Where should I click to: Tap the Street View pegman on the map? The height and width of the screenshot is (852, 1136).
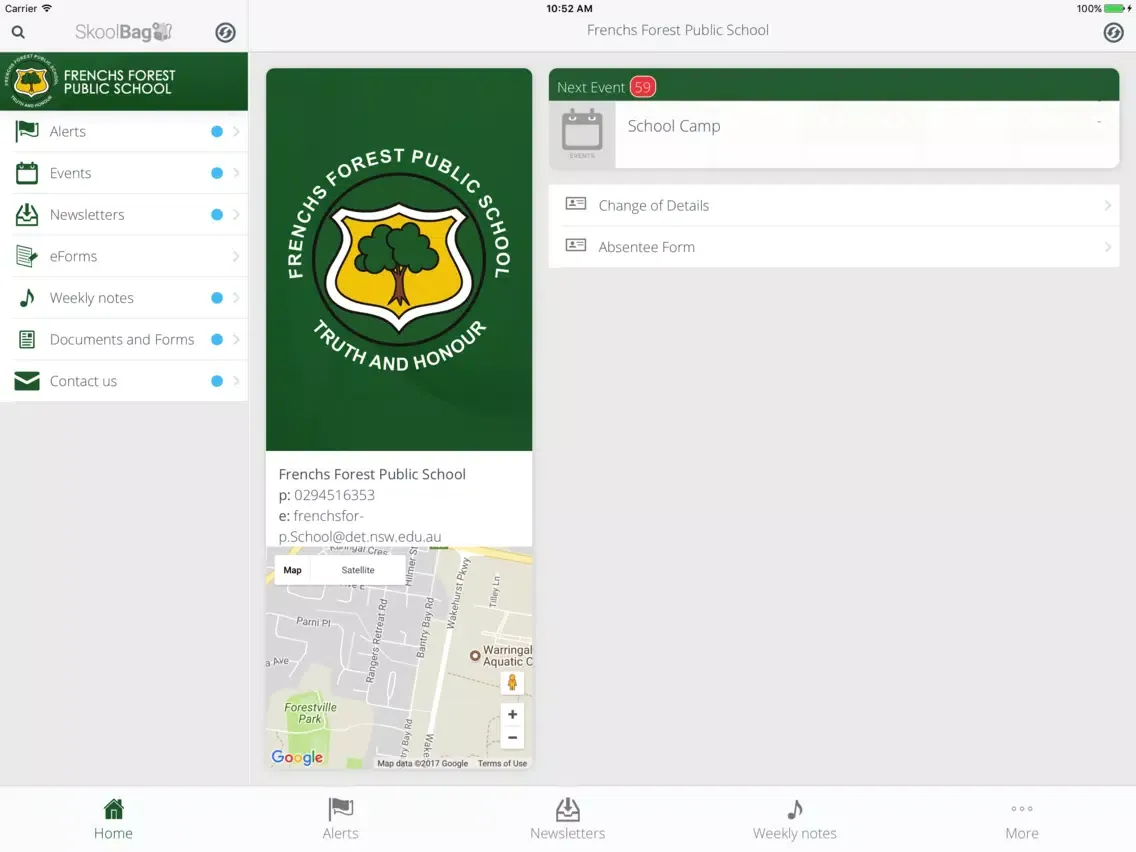tap(512, 682)
